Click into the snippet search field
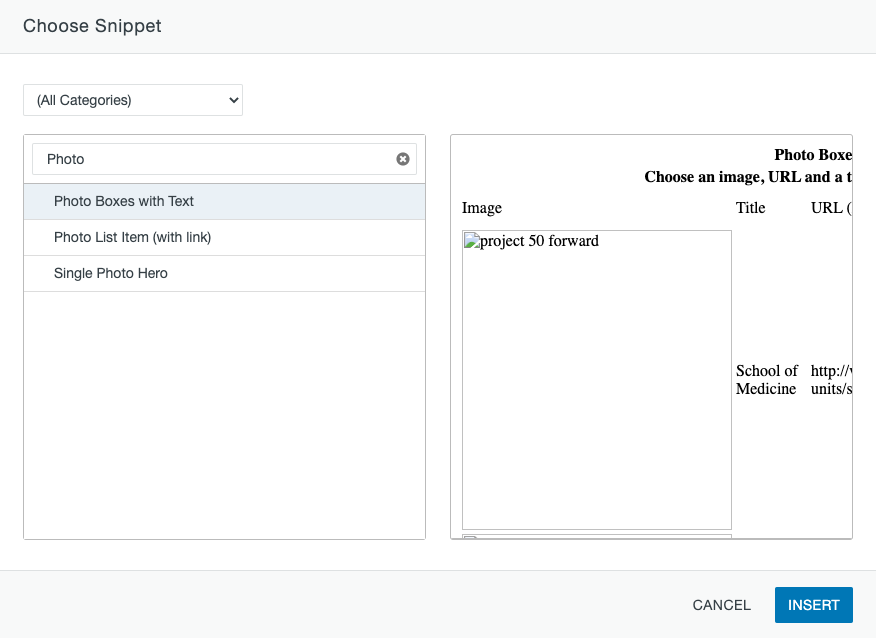 [x=215, y=159]
